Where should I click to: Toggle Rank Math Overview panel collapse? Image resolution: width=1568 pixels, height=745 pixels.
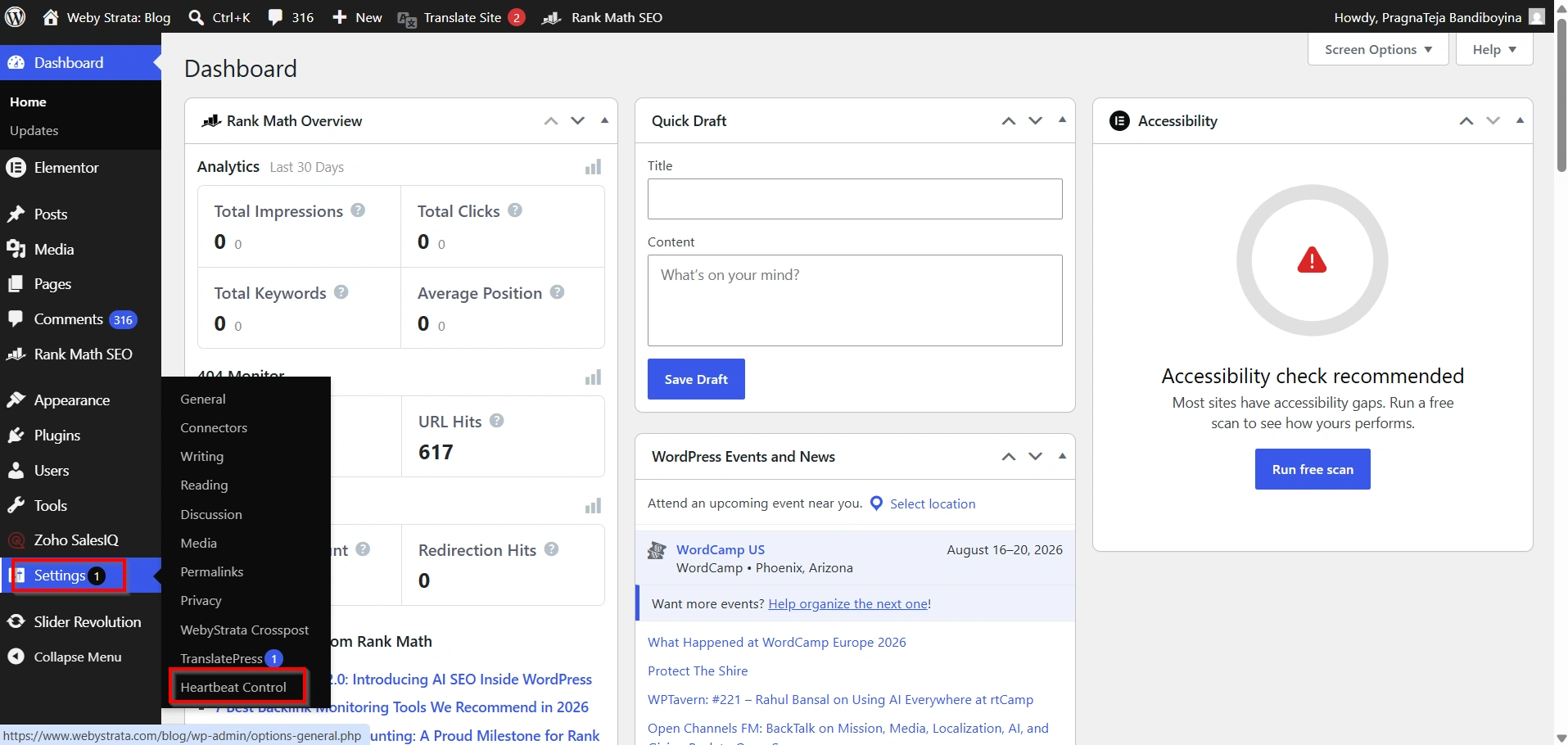[x=605, y=120]
